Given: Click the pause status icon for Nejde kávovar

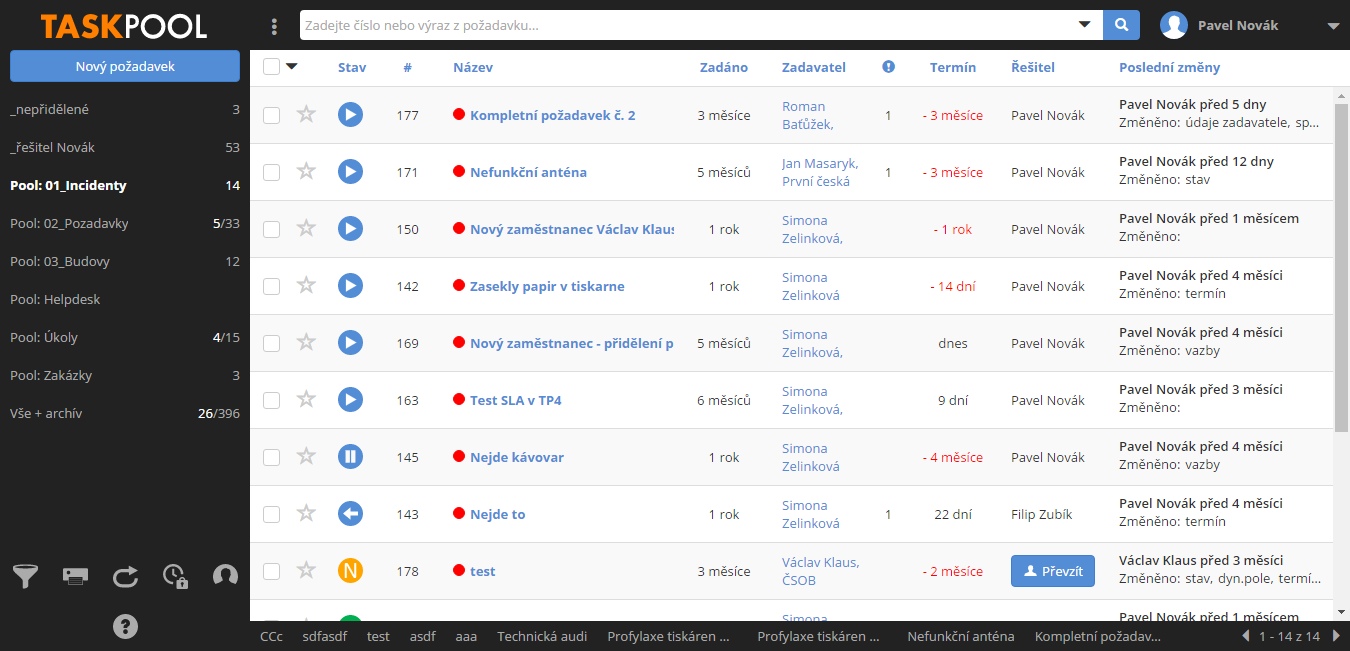Looking at the screenshot, I should point(350,457).
